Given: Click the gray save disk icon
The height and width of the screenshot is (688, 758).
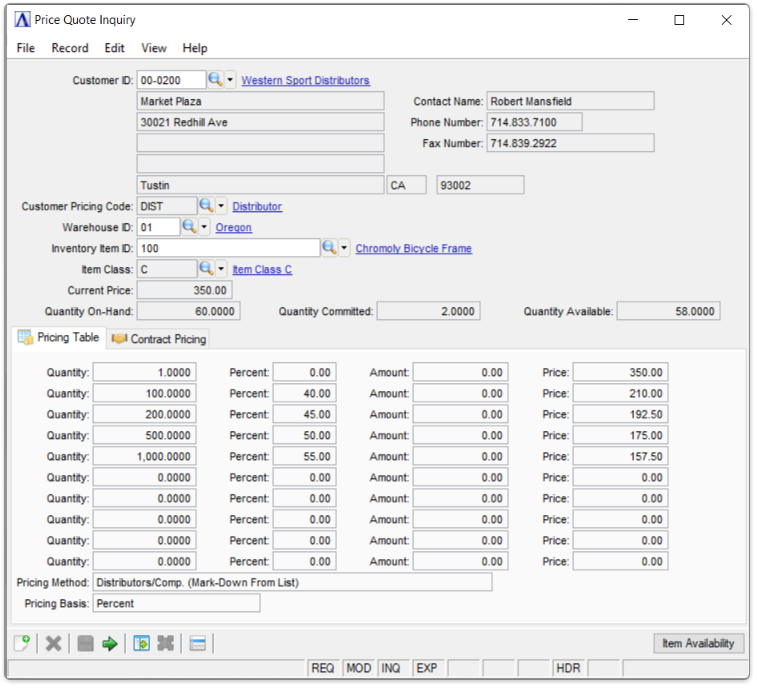Looking at the screenshot, I should tap(86, 643).
